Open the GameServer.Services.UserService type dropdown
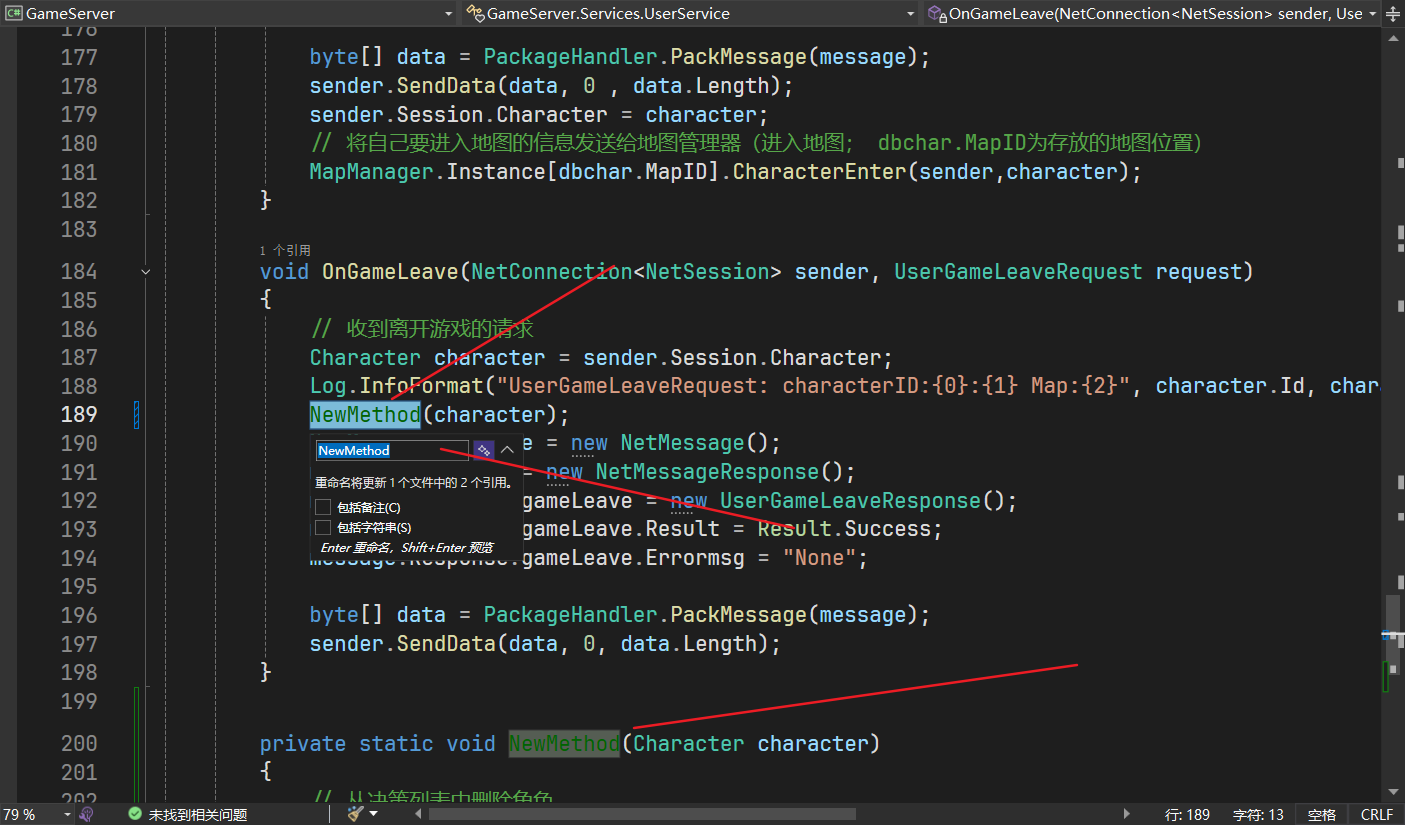Image resolution: width=1405 pixels, height=825 pixels. point(910,14)
